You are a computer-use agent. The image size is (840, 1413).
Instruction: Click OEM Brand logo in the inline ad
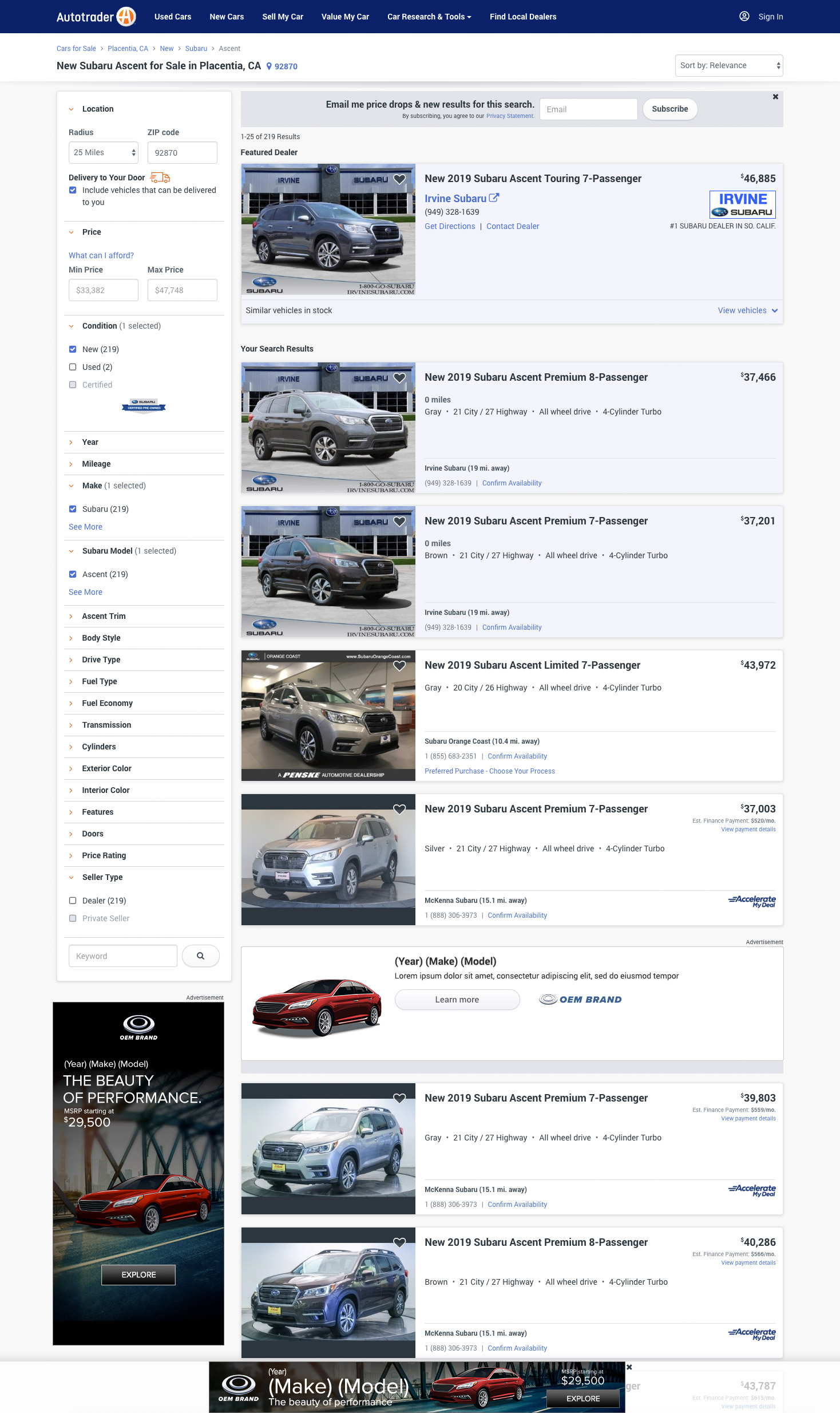tap(580, 1000)
